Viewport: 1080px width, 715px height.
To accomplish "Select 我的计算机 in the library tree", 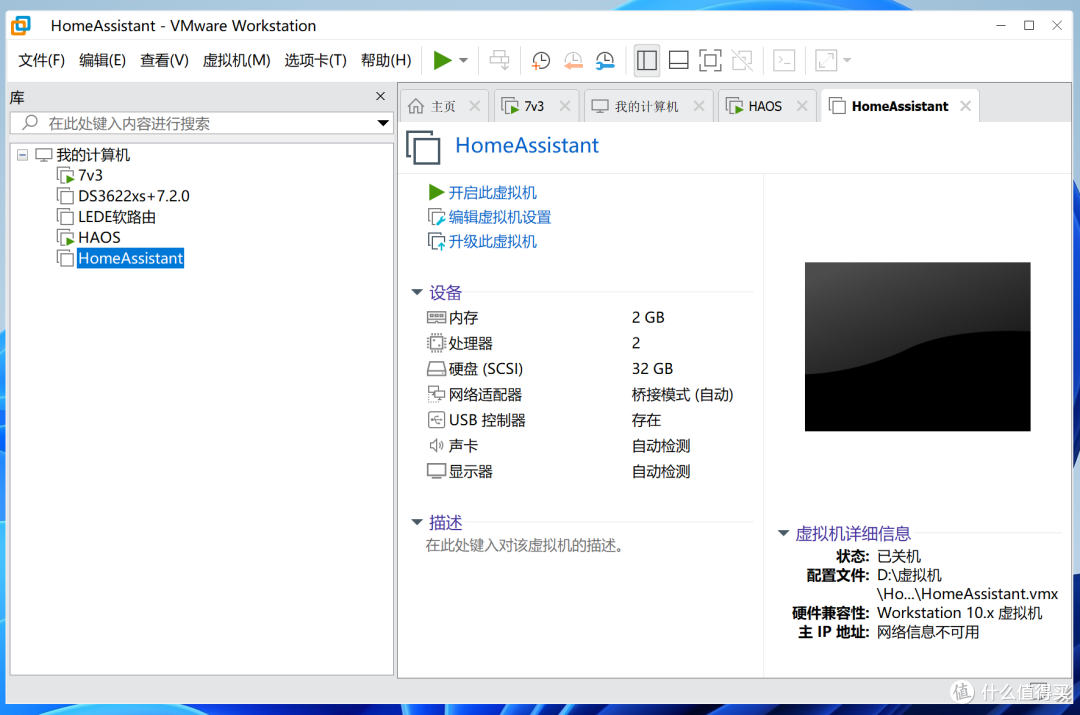I will pyautogui.click(x=93, y=155).
